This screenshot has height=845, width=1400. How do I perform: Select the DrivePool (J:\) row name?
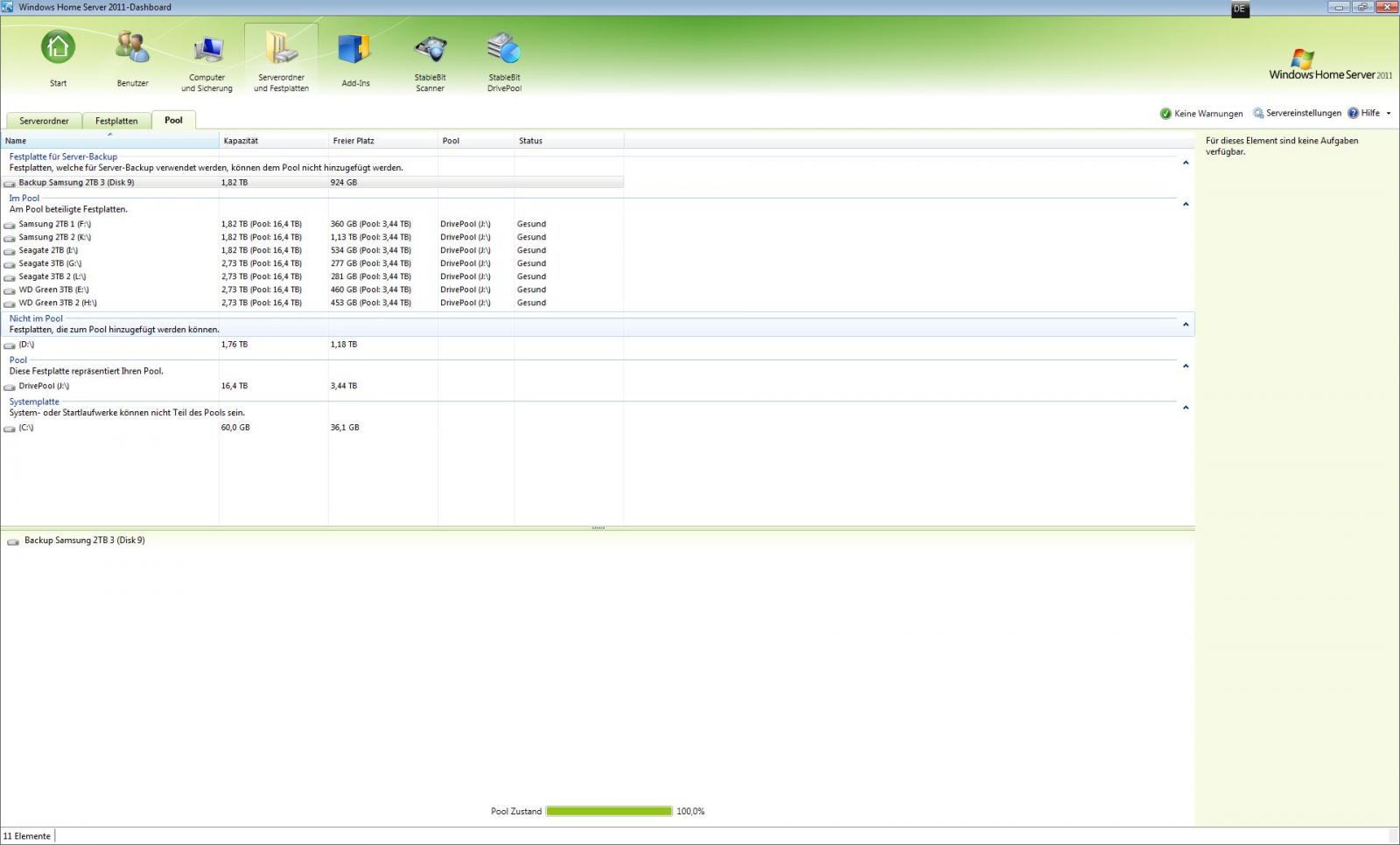pyautogui.click(x=44, y=386)
